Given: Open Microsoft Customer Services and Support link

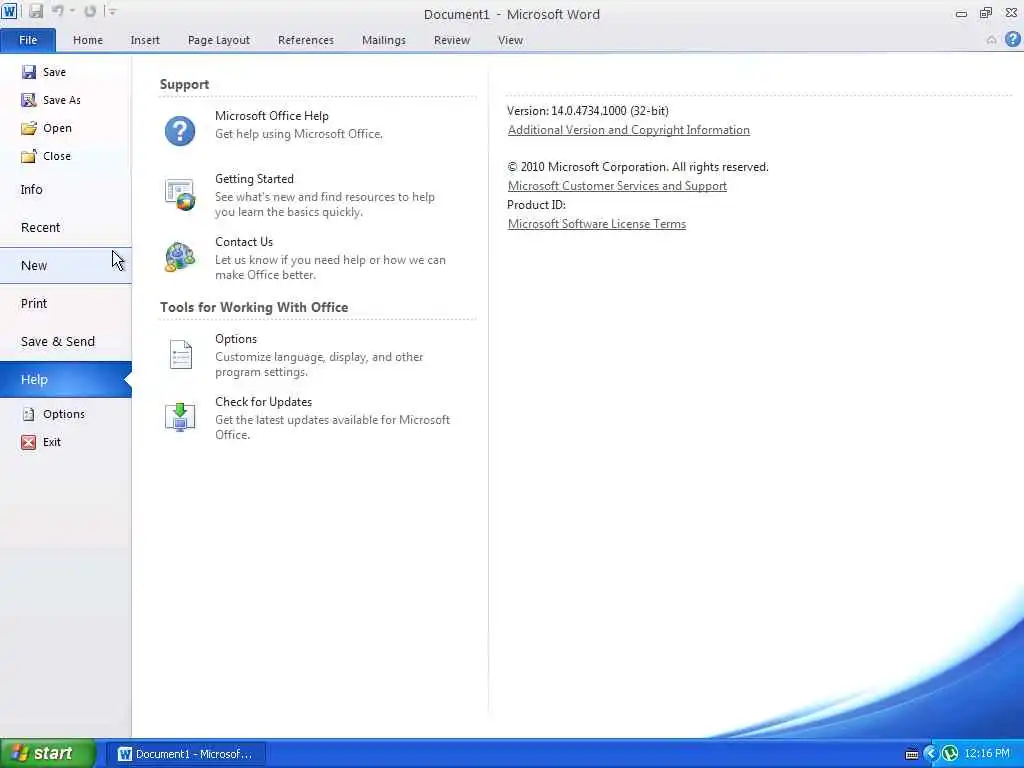Looking at the screenshot, I should (617, 186).
